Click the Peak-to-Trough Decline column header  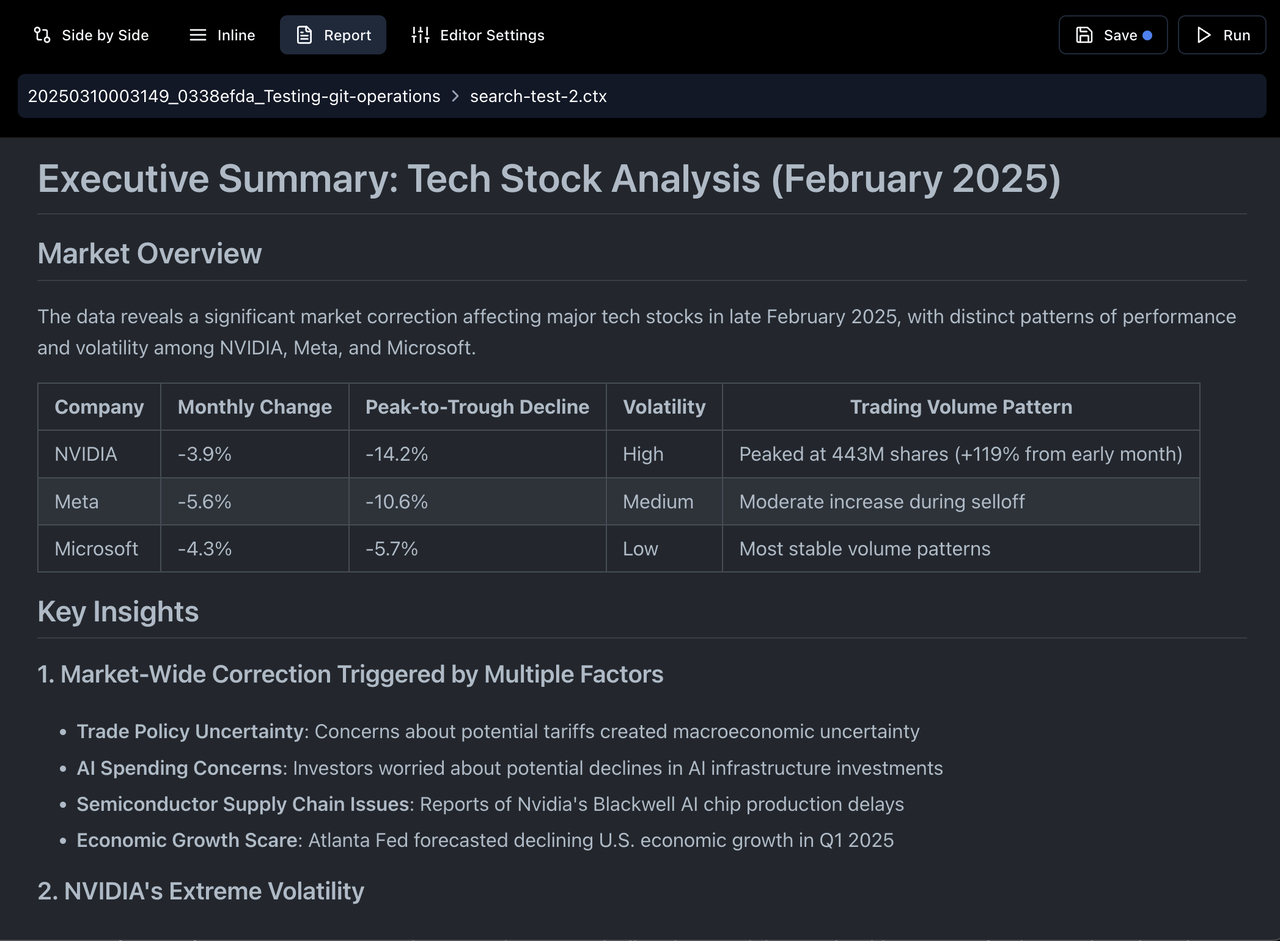click(477, 407)
